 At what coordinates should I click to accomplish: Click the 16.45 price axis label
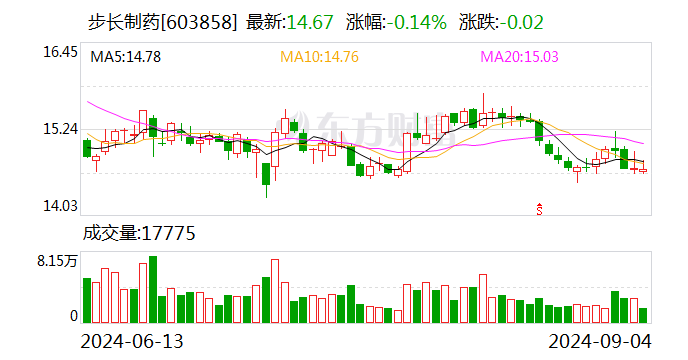(60, 52)
